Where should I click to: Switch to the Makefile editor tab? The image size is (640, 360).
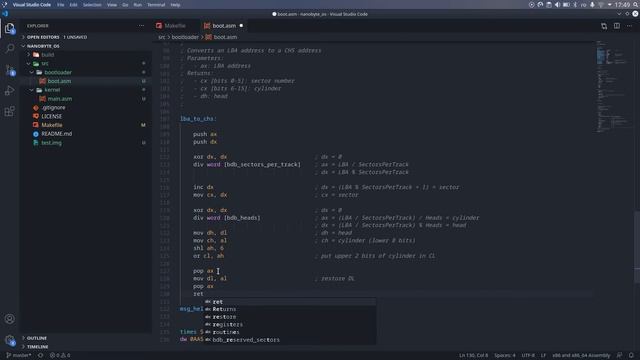click(175, 26)
